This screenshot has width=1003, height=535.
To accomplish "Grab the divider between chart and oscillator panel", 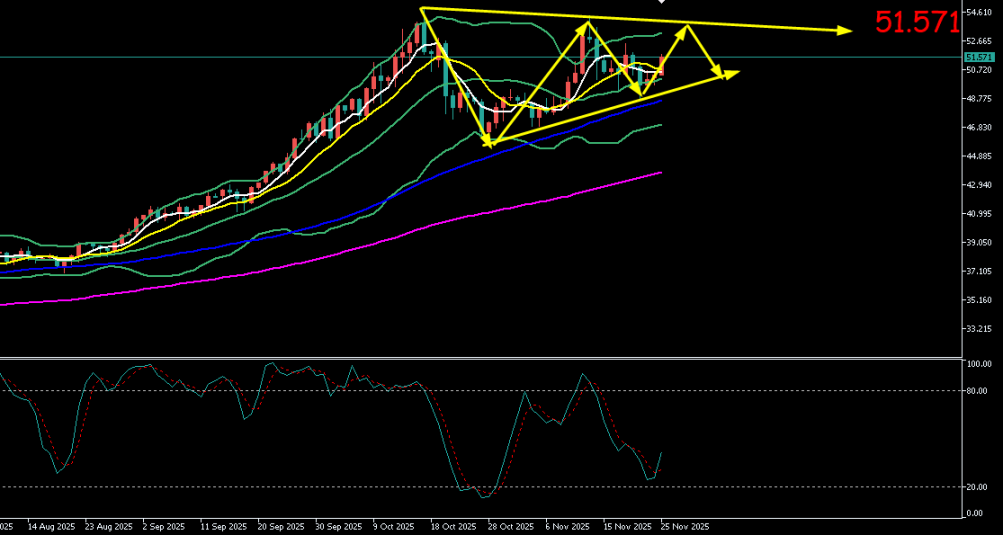I will tap(480, 357).
